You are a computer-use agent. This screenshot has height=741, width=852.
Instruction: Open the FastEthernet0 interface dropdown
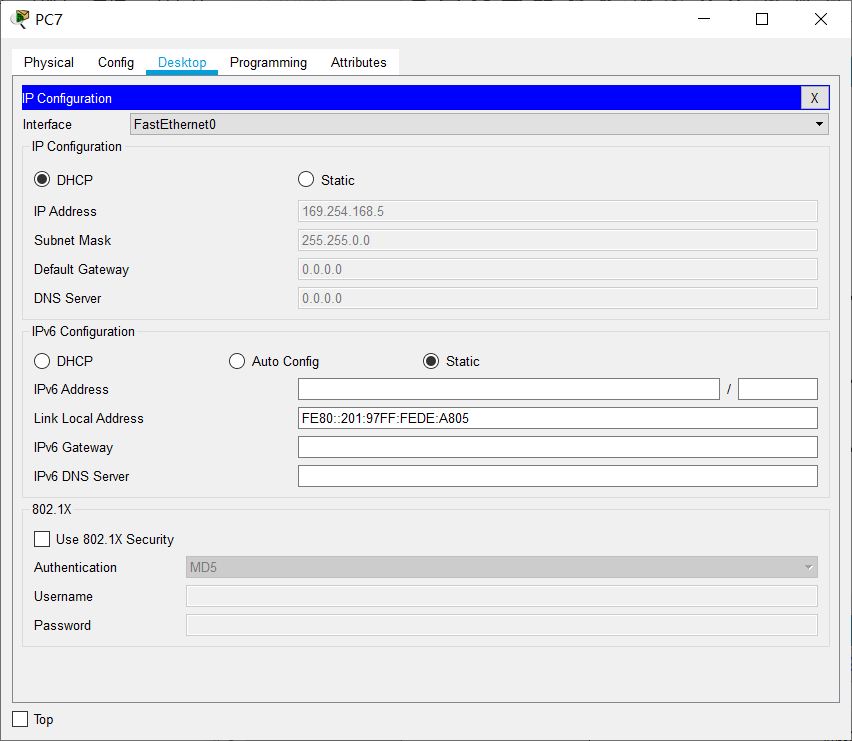point(479,124)
